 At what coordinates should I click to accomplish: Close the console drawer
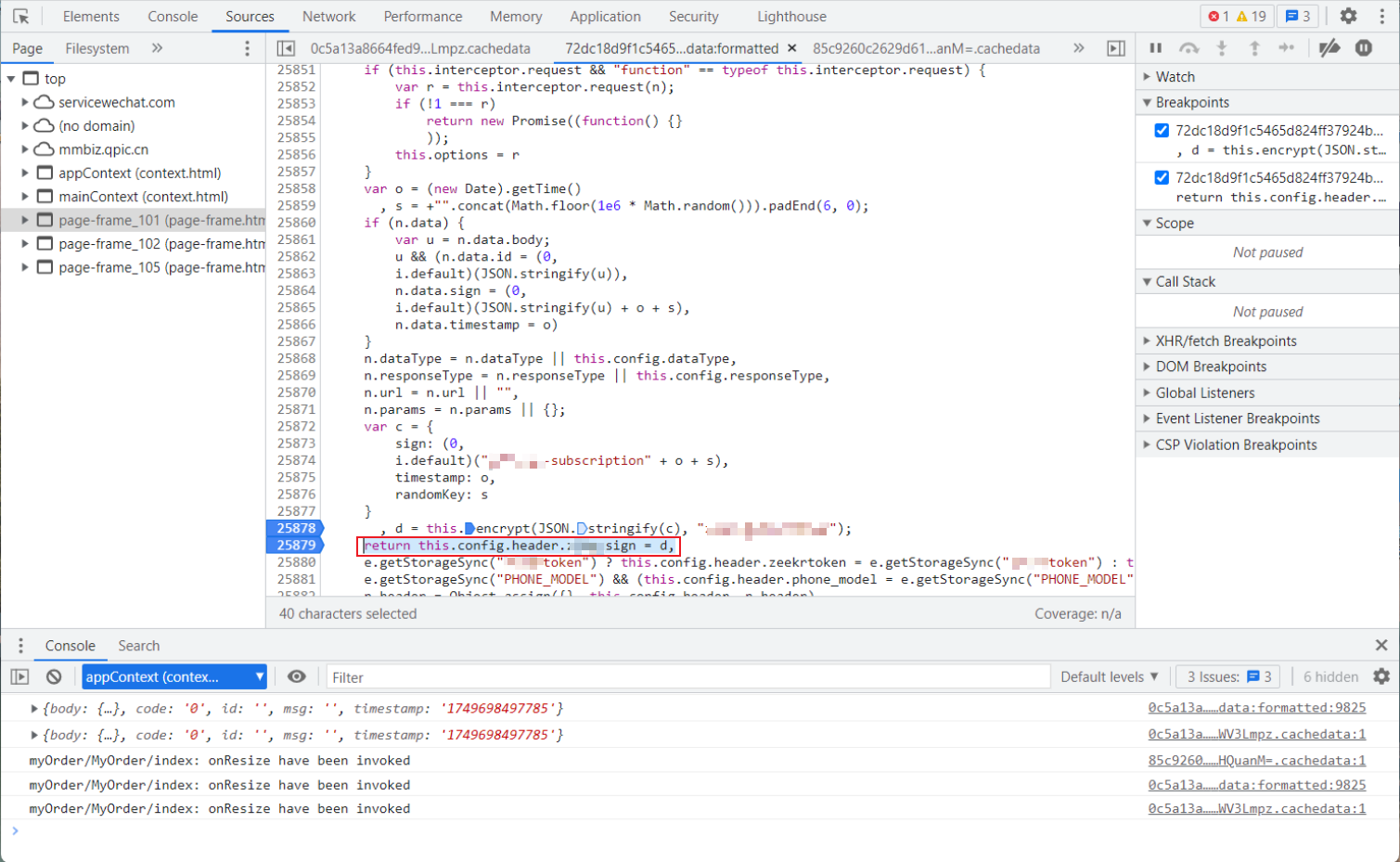(1381, 645)
